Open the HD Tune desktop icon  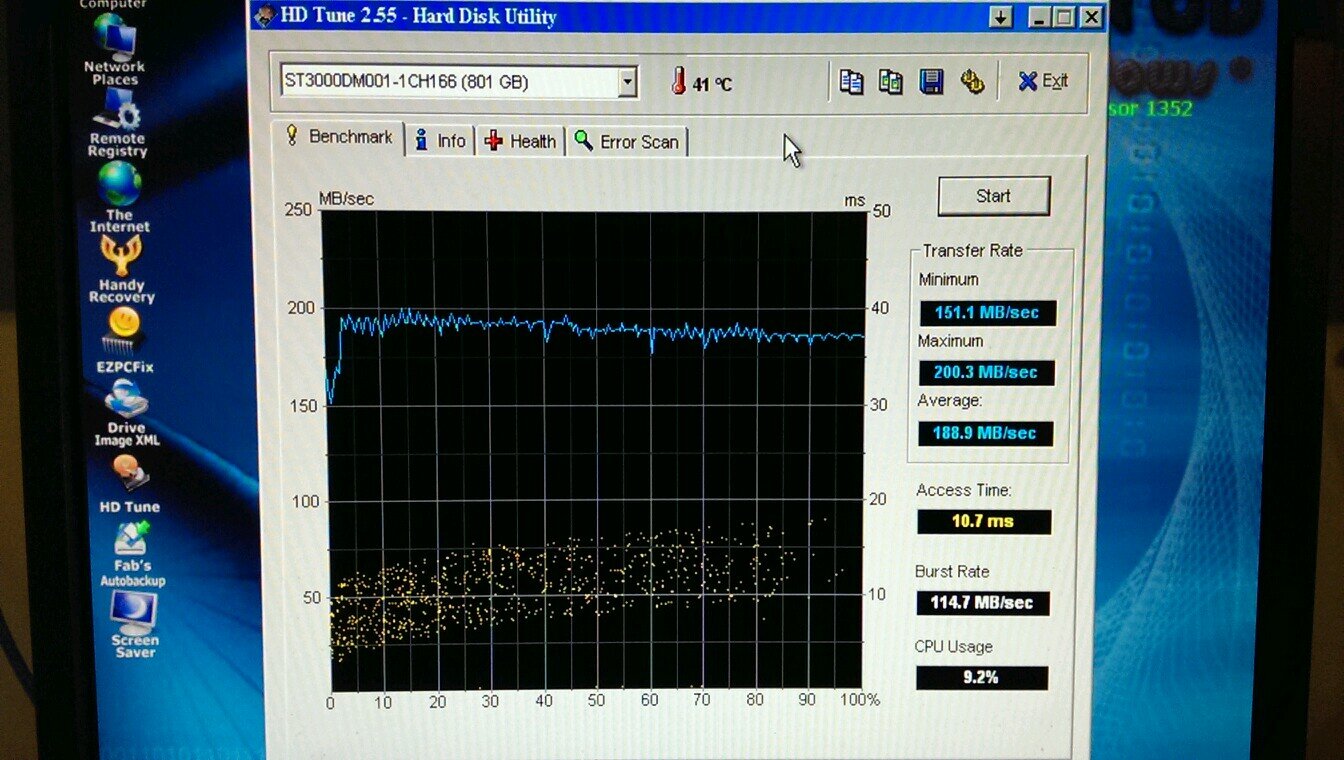click(x=130, y=483)
